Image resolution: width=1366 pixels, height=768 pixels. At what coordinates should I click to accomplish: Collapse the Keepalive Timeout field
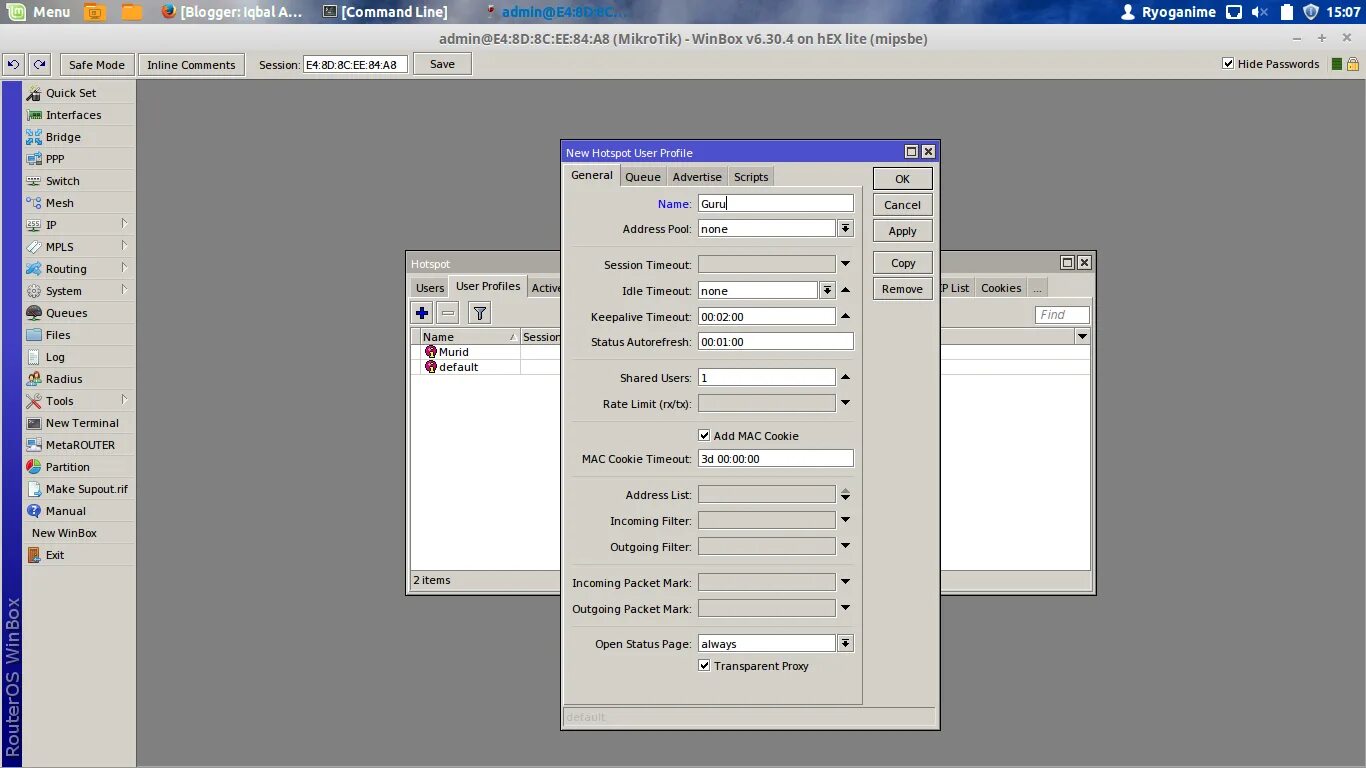click(845, 317)
